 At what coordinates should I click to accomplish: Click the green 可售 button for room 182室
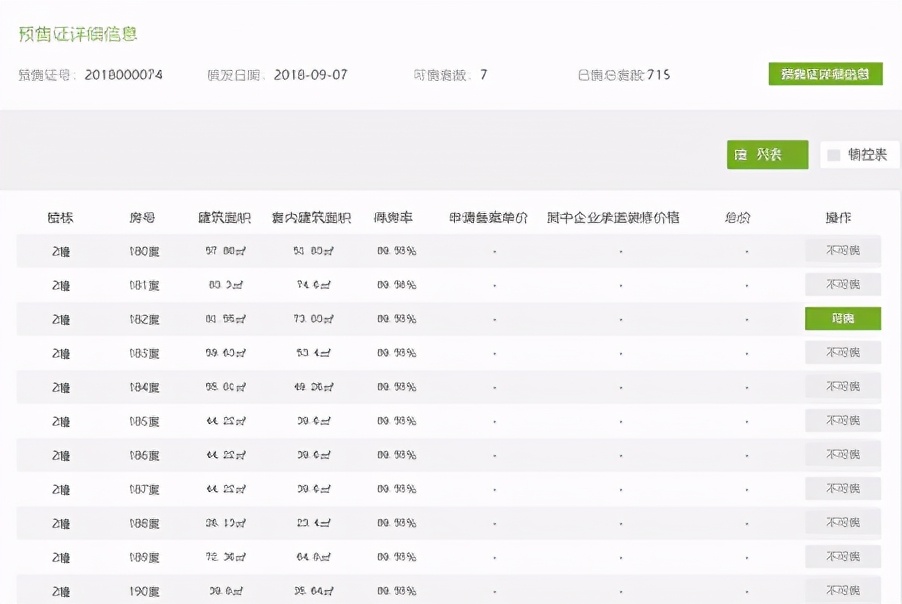coord(842,318)
